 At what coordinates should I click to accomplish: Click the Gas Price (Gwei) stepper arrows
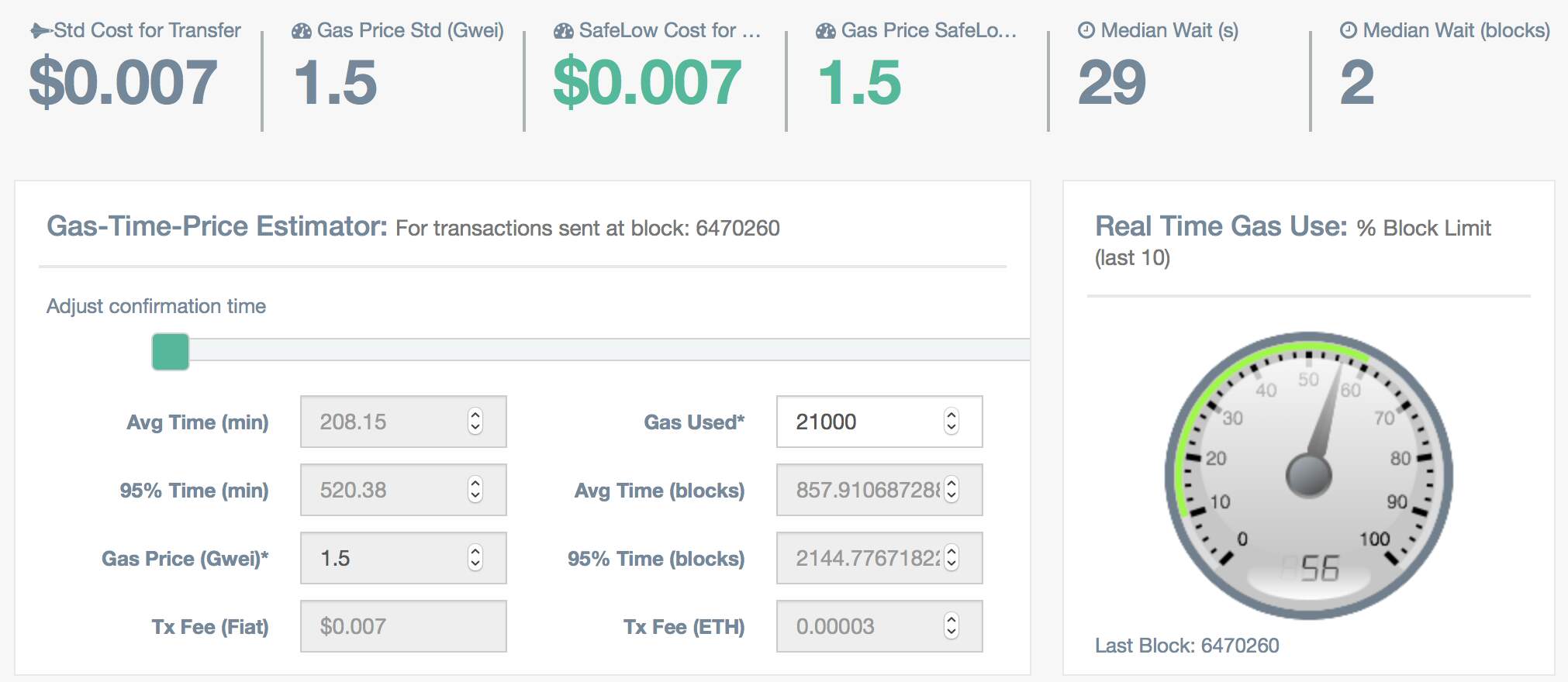(x=475, y=558)
